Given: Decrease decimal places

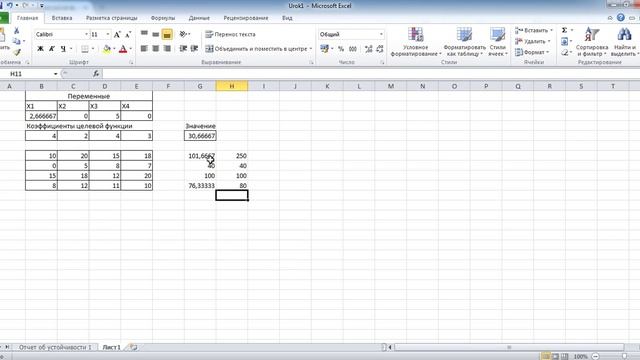Looking at the screenshot, I should 380,49.
